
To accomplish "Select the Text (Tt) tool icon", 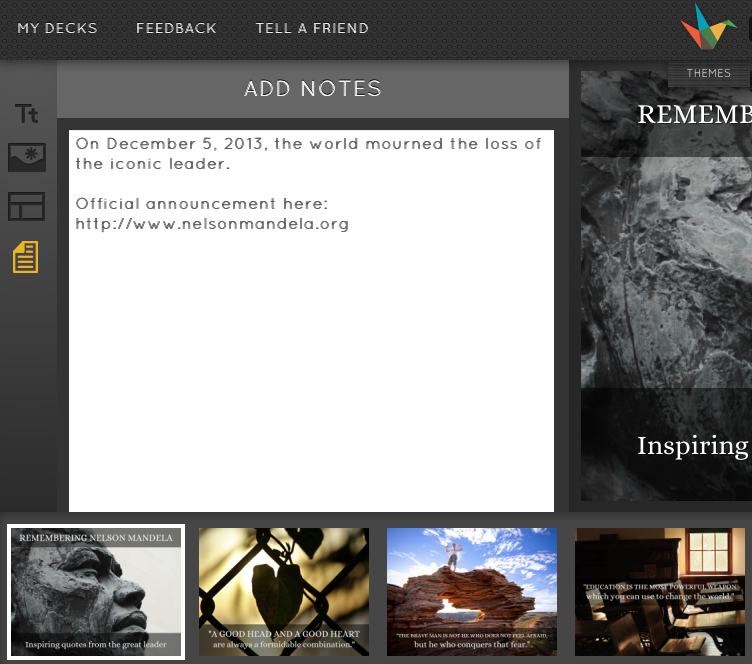I will (26, 114).
